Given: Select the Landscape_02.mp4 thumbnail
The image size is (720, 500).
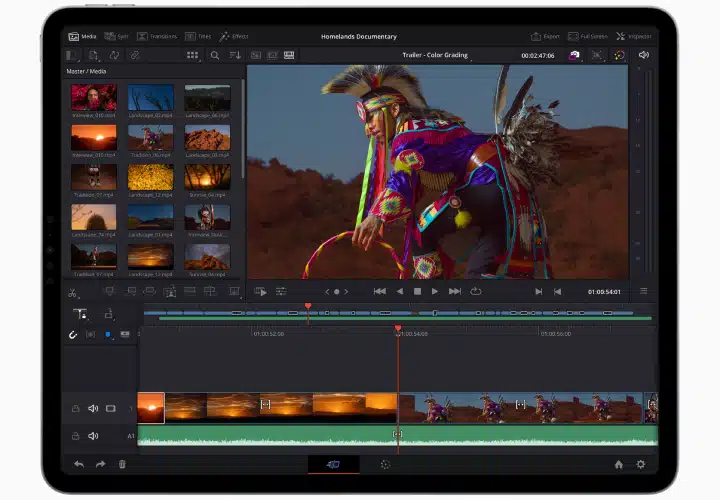Looking at the screenshot, I should pyautogui.click(x=151, y=97).
